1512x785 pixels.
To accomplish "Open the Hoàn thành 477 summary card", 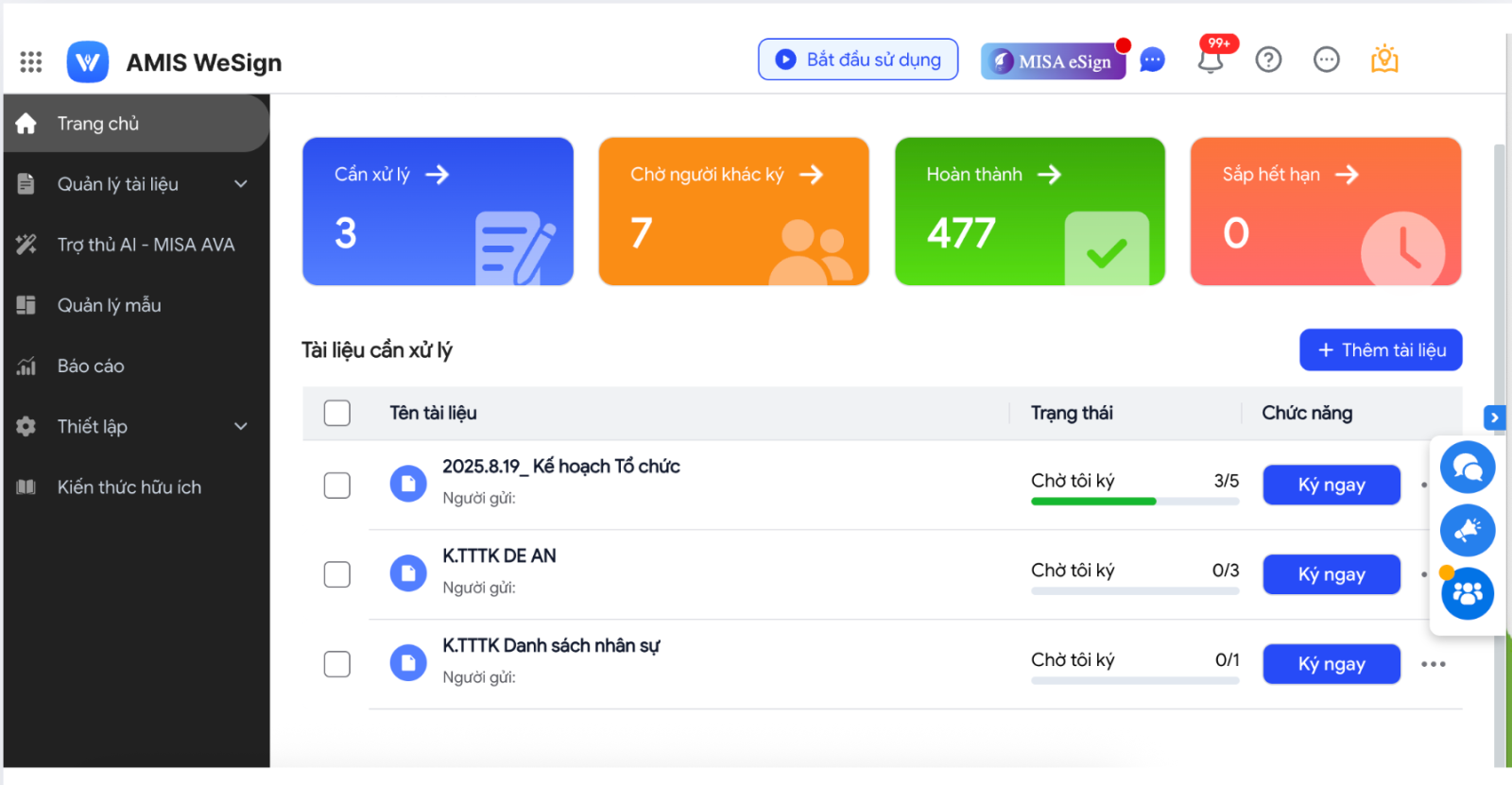I will point(1029,212).
